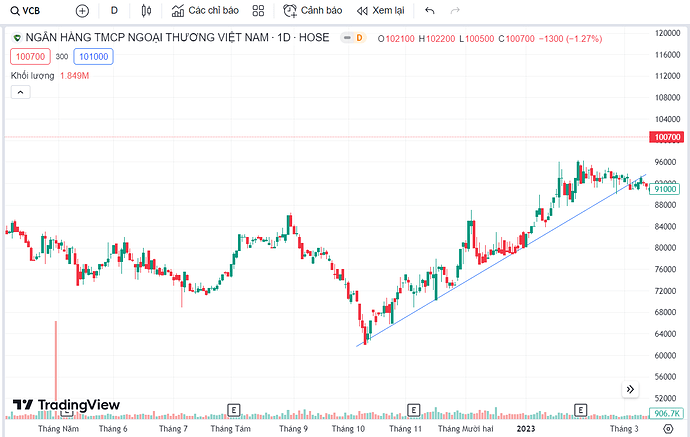Open the VCB symbol search
The width and height of the screenshot is (690, 437).
tap(25, 11)
